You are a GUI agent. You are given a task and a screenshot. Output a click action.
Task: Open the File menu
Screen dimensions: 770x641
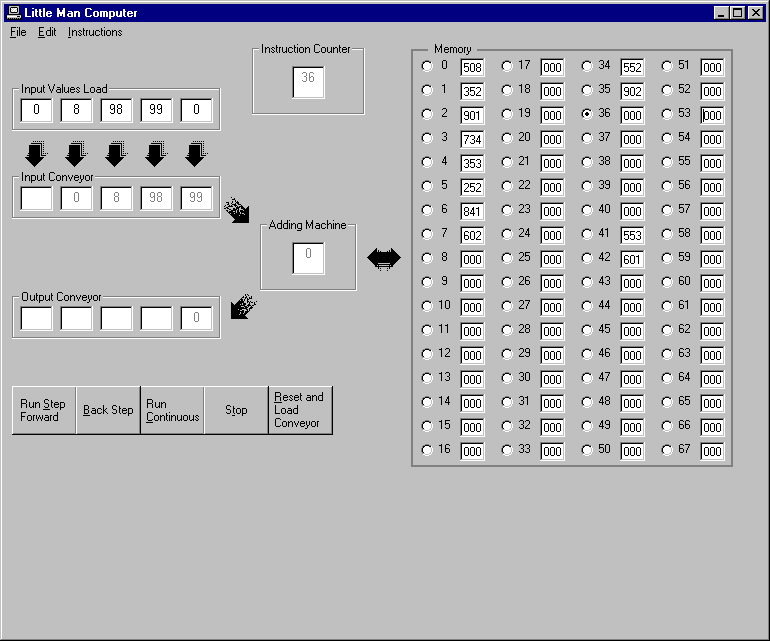[x=18, y=32]
